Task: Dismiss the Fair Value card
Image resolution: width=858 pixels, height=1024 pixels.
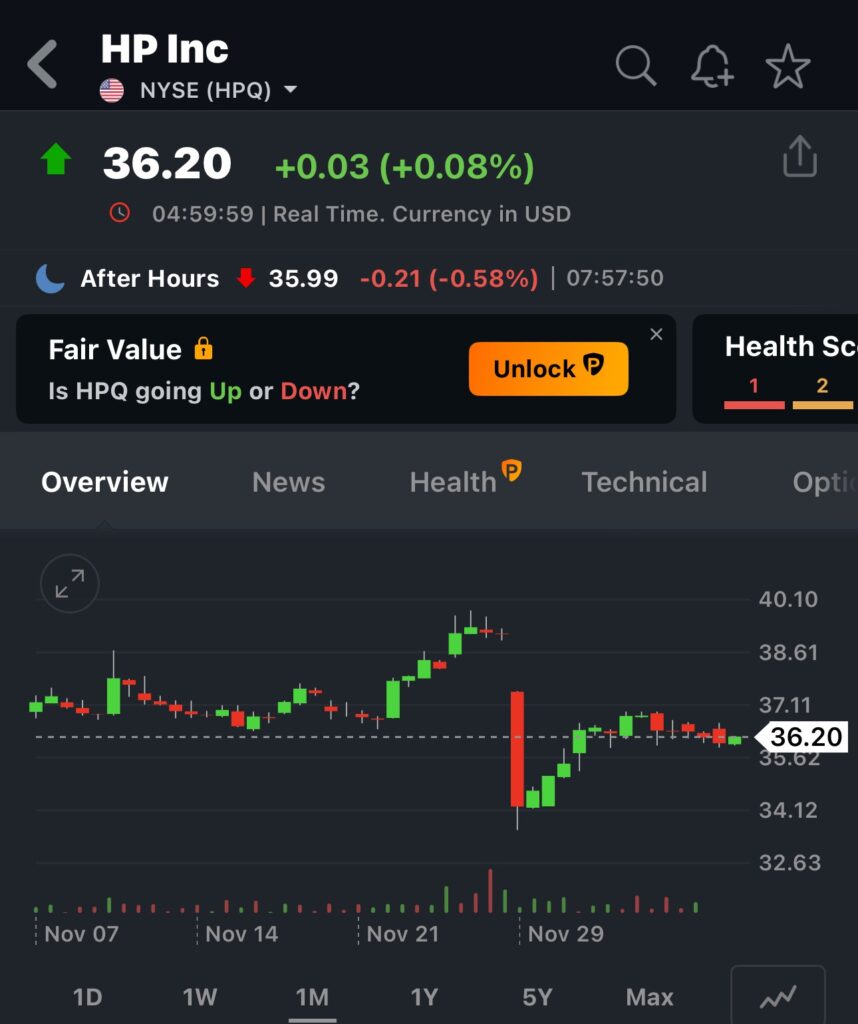Action: pos(656,335)
